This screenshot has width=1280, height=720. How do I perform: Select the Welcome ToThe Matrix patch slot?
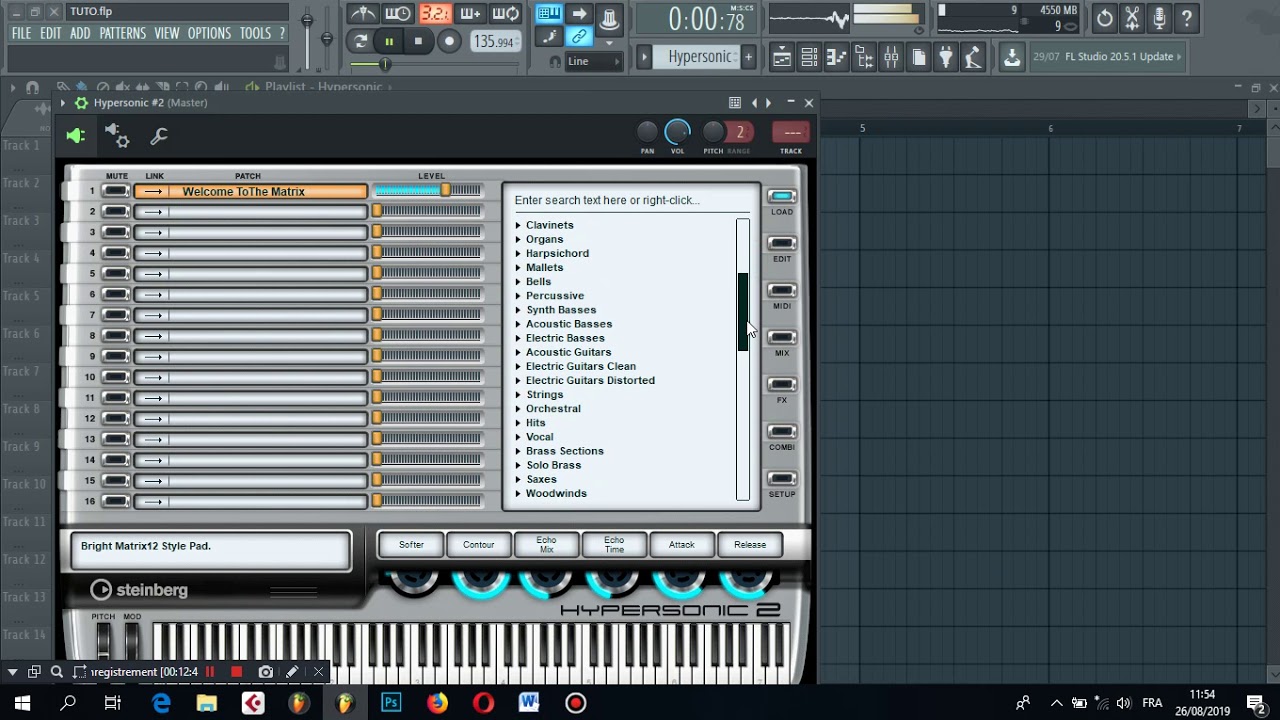[x=250, y=191]
